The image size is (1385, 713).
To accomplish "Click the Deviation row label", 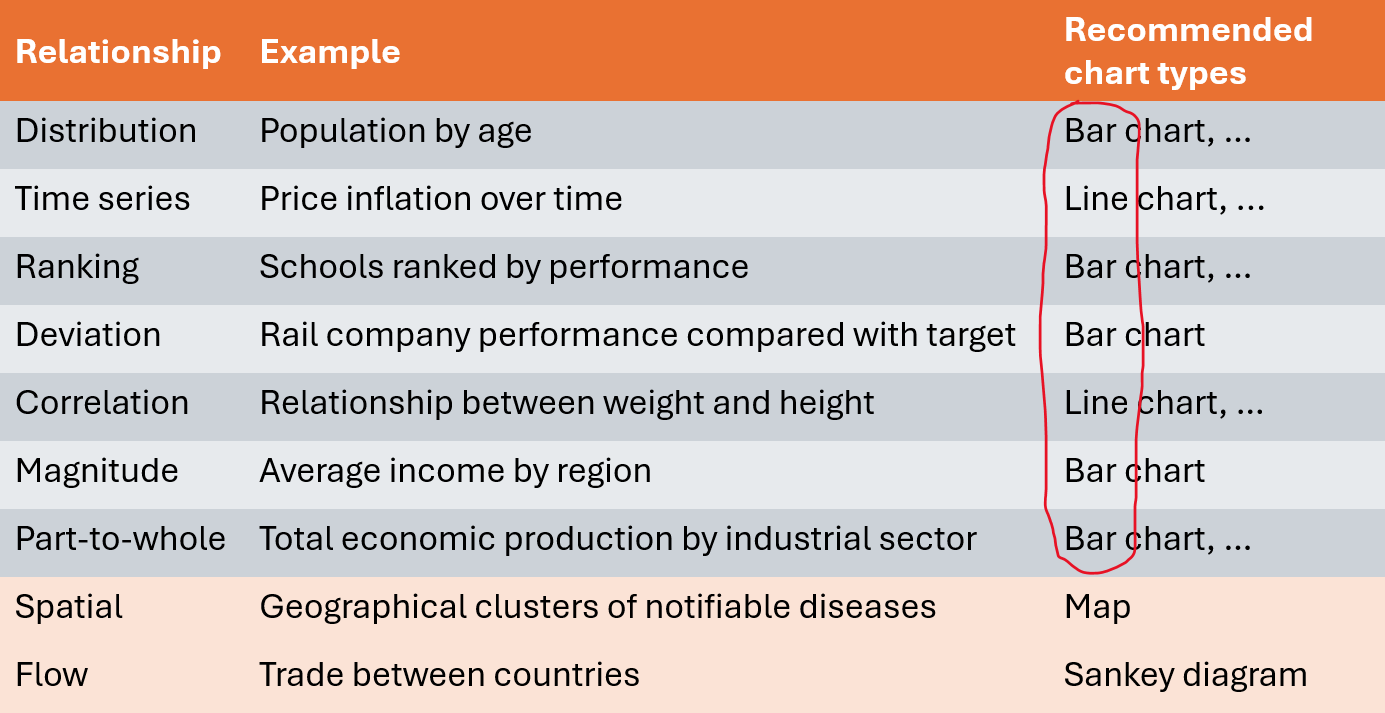I will tap(88, 335).
